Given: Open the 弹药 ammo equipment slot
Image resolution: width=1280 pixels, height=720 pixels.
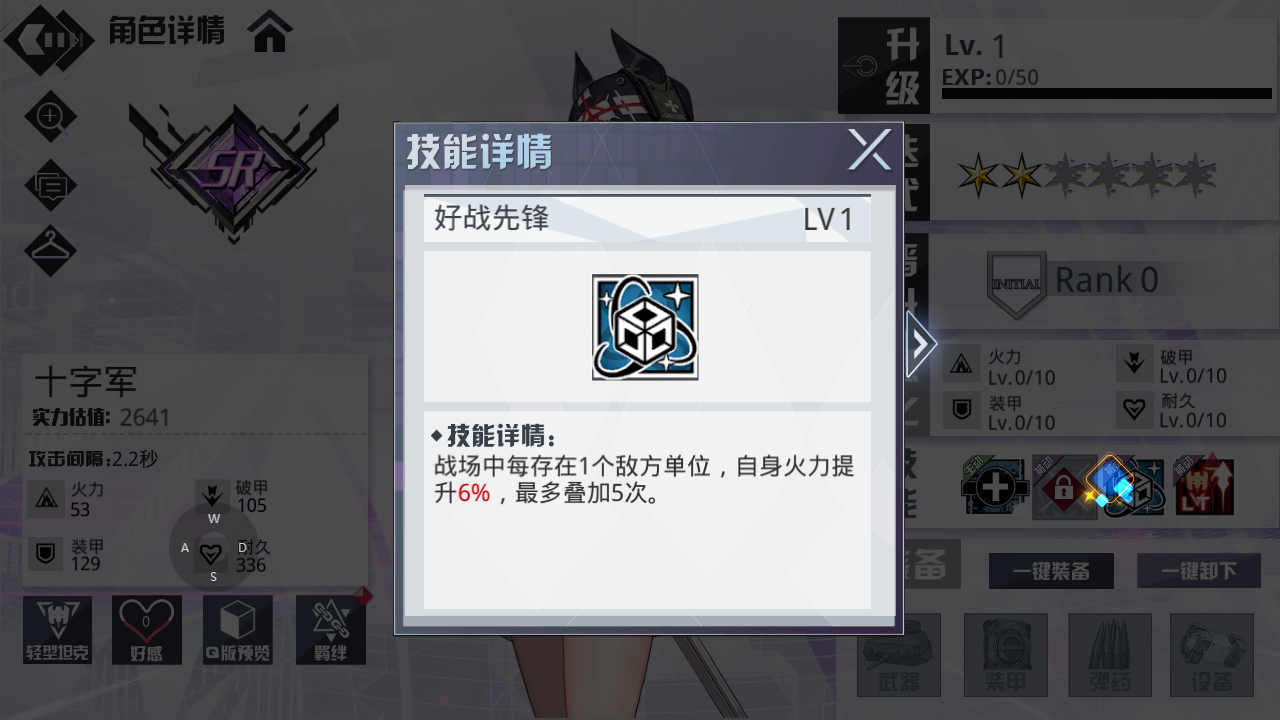Looking at the screenshot, I should coord(1109,655).
